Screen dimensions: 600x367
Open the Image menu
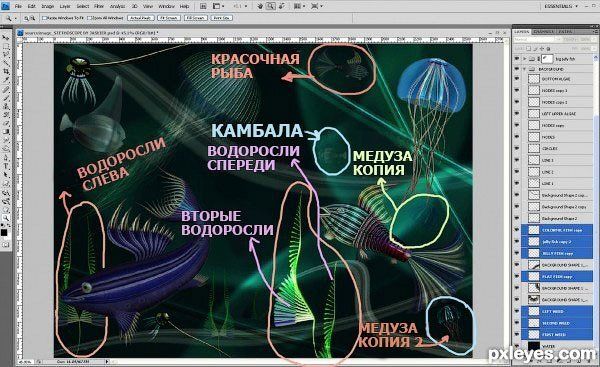pos(47,7)
